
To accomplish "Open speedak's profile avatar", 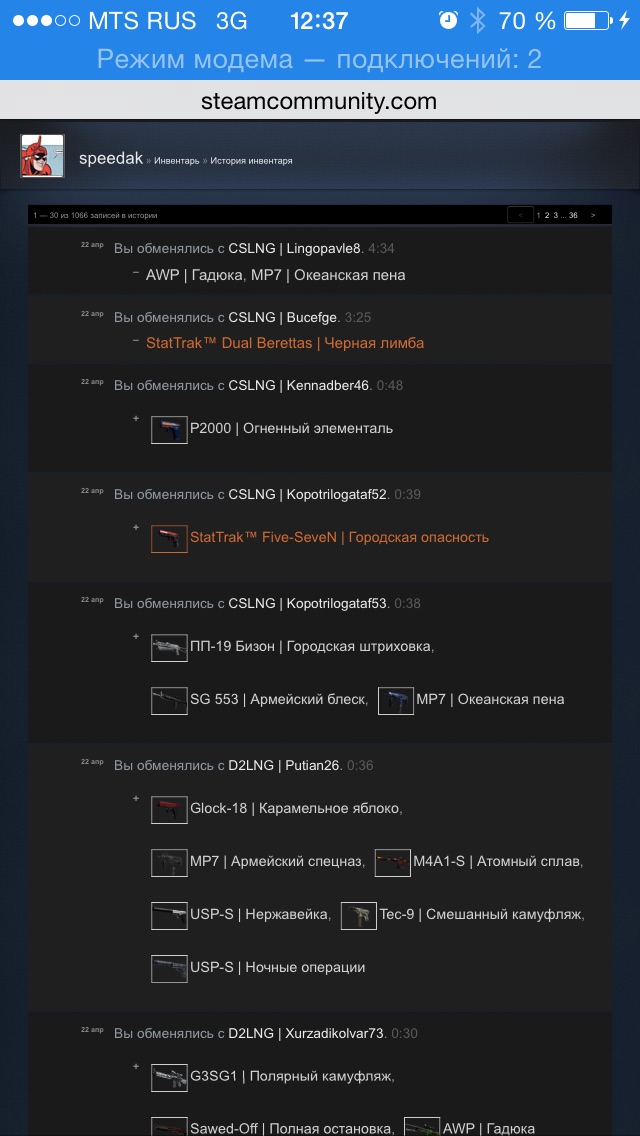I will point(42,156).
